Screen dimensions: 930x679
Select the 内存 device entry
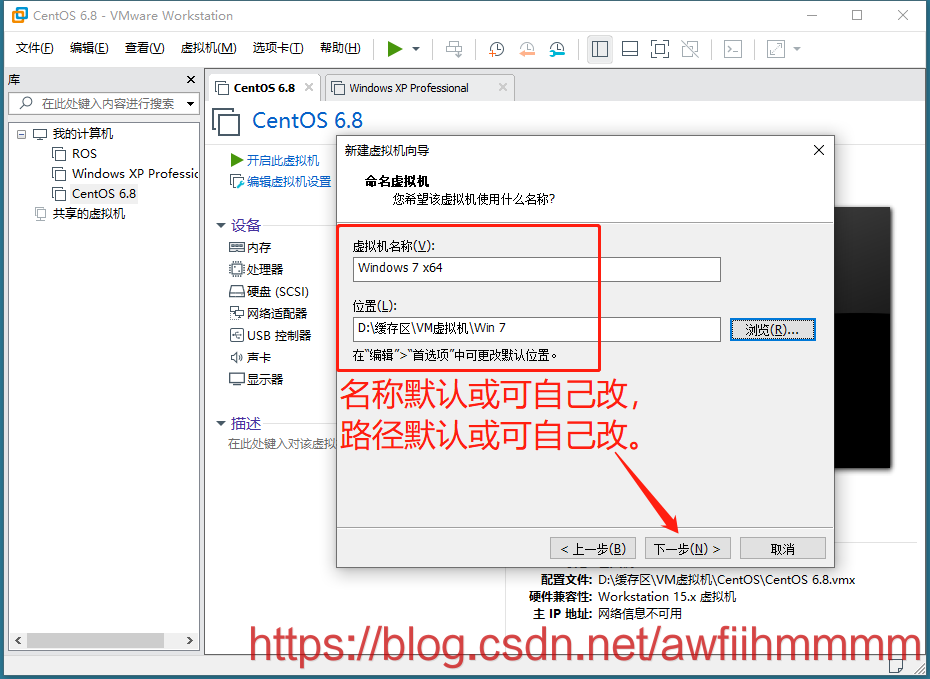259,247
